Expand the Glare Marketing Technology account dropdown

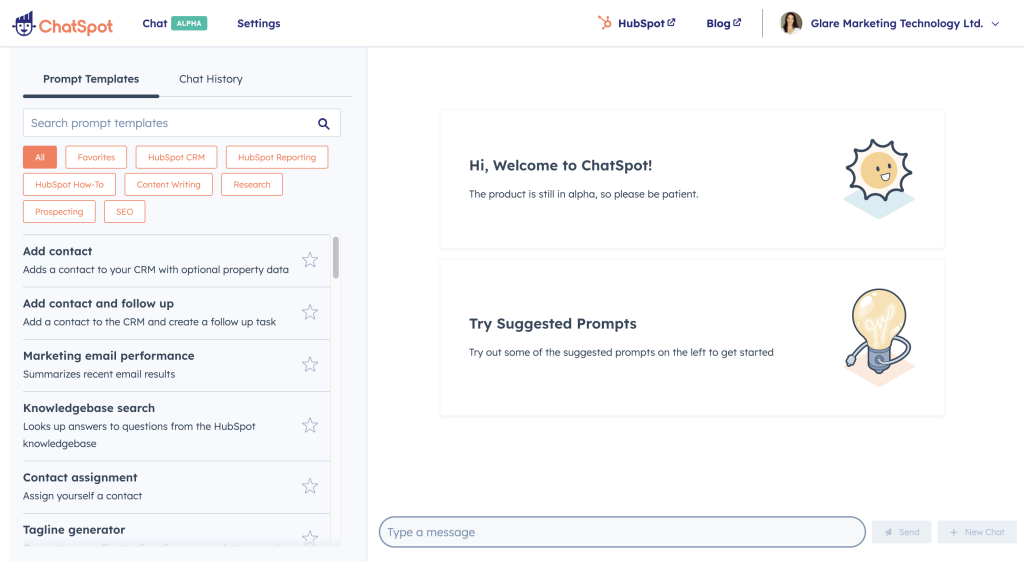(995, 24)
